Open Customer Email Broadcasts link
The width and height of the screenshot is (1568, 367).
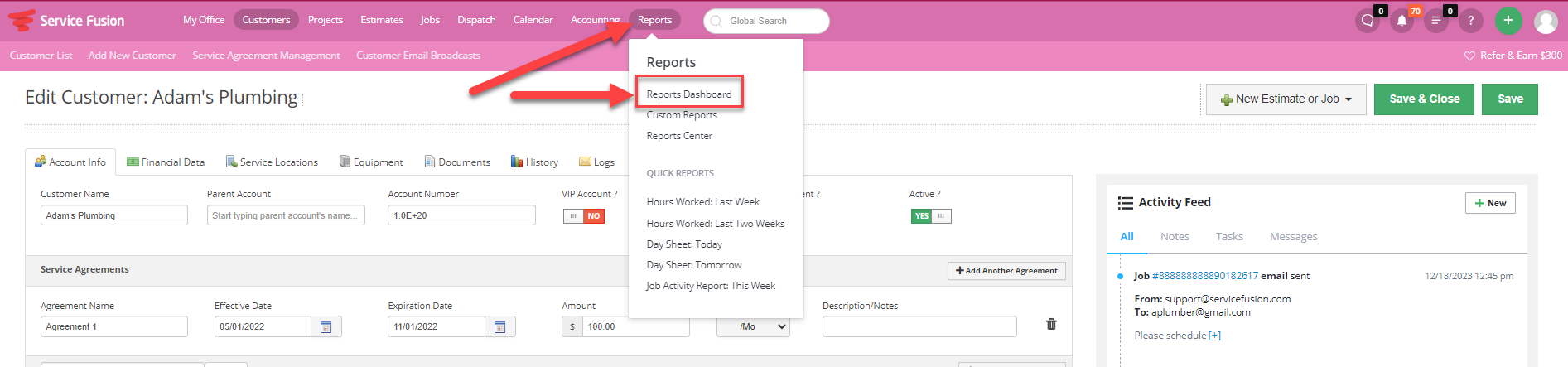tap(418, 56)
